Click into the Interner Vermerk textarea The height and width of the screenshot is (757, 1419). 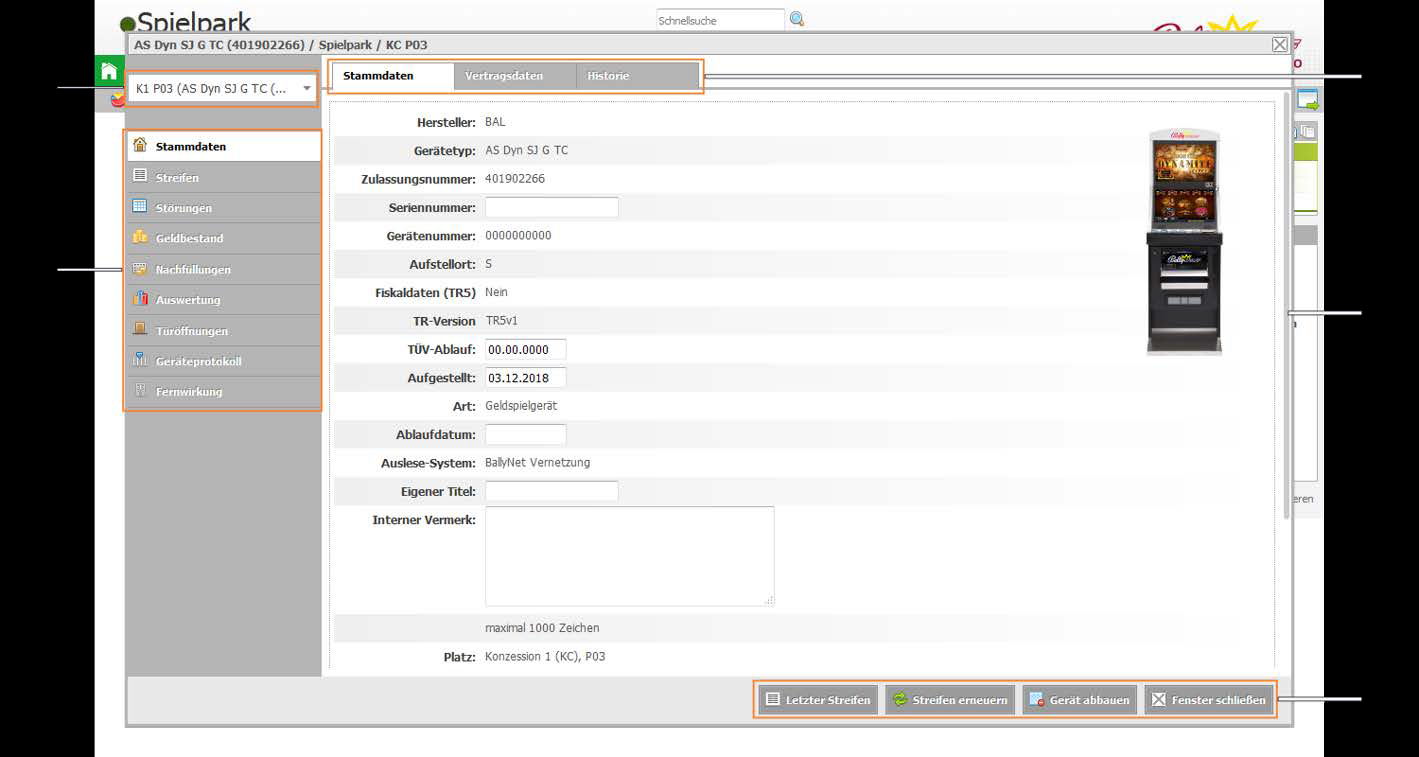(630, 556)
